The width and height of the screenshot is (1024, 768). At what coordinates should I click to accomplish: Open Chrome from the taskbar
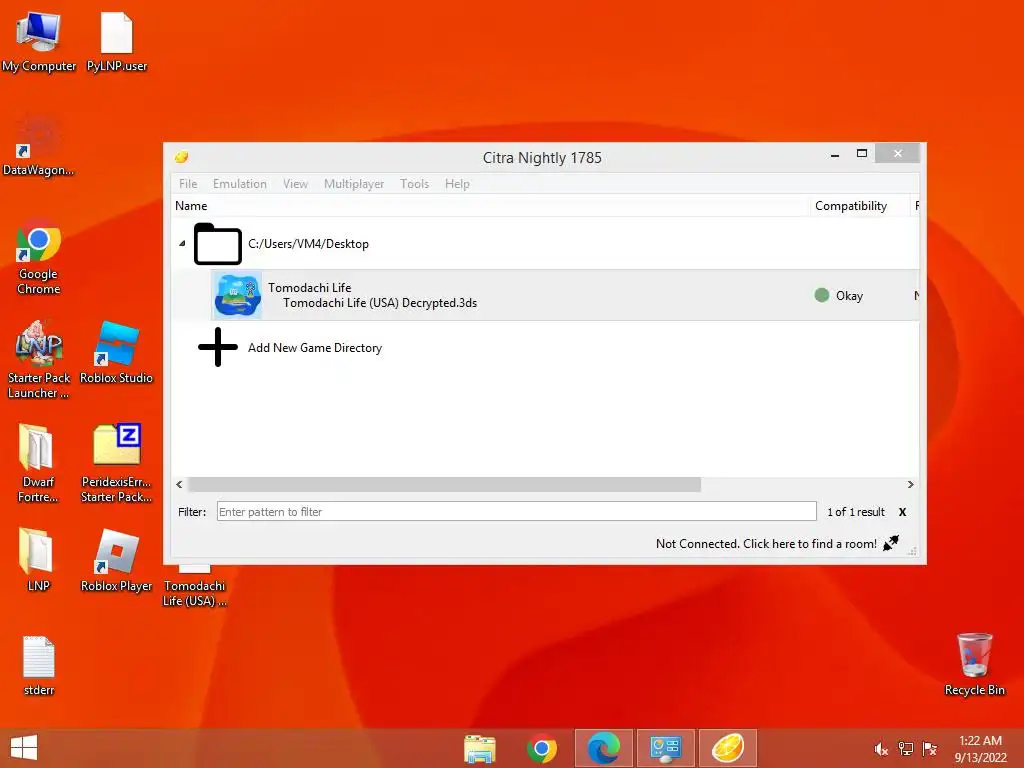click(x=541, y=748)
